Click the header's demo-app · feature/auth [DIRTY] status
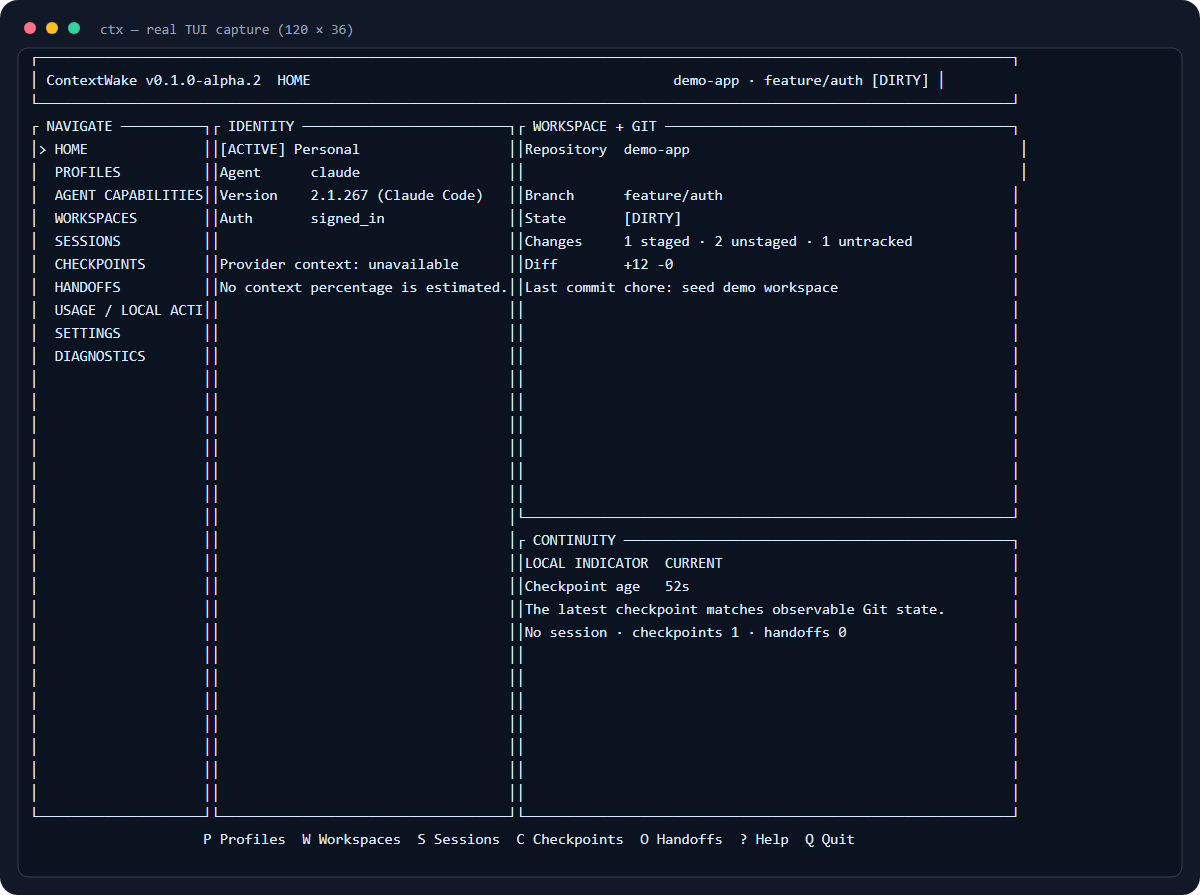This screenshot has height=895, width=1200. (801, 80)
